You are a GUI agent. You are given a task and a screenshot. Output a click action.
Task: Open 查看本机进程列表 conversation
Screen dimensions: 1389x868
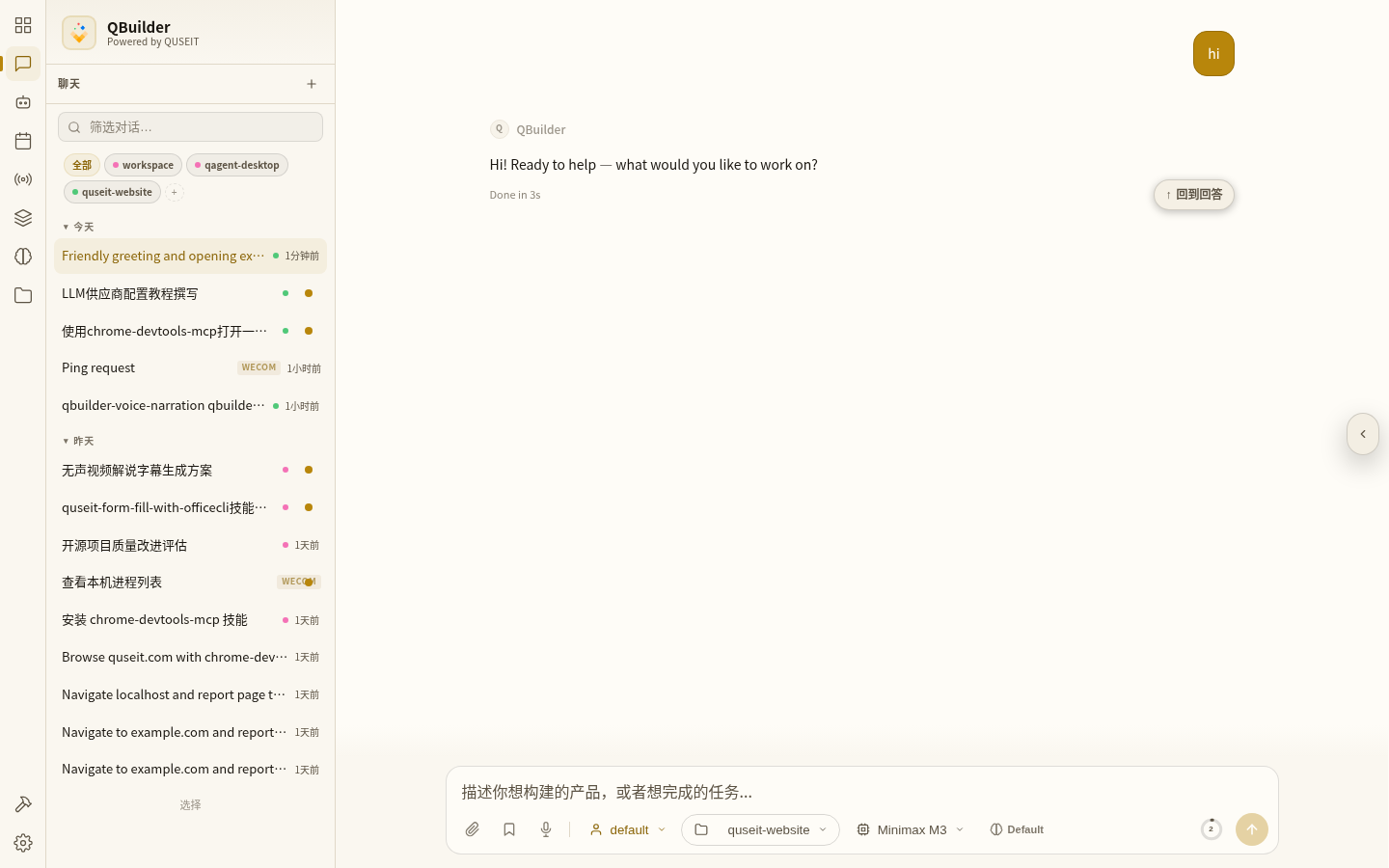pyautogui.click(x=190, y=582)
